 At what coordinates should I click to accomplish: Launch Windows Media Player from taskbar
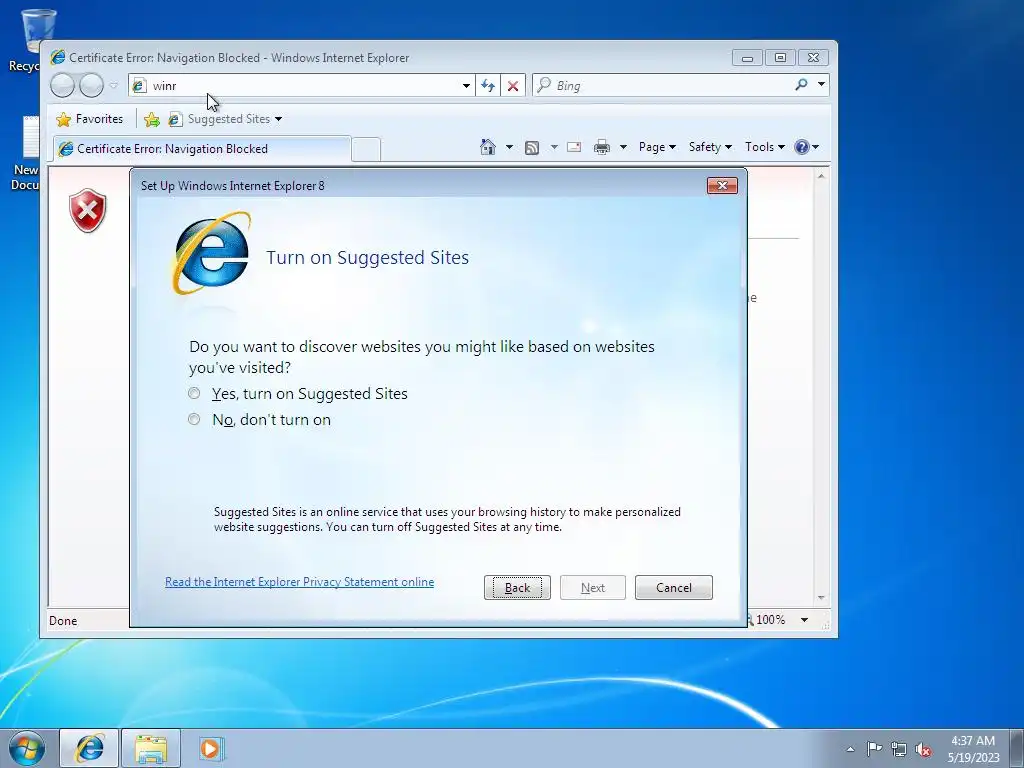click(211, 748)
